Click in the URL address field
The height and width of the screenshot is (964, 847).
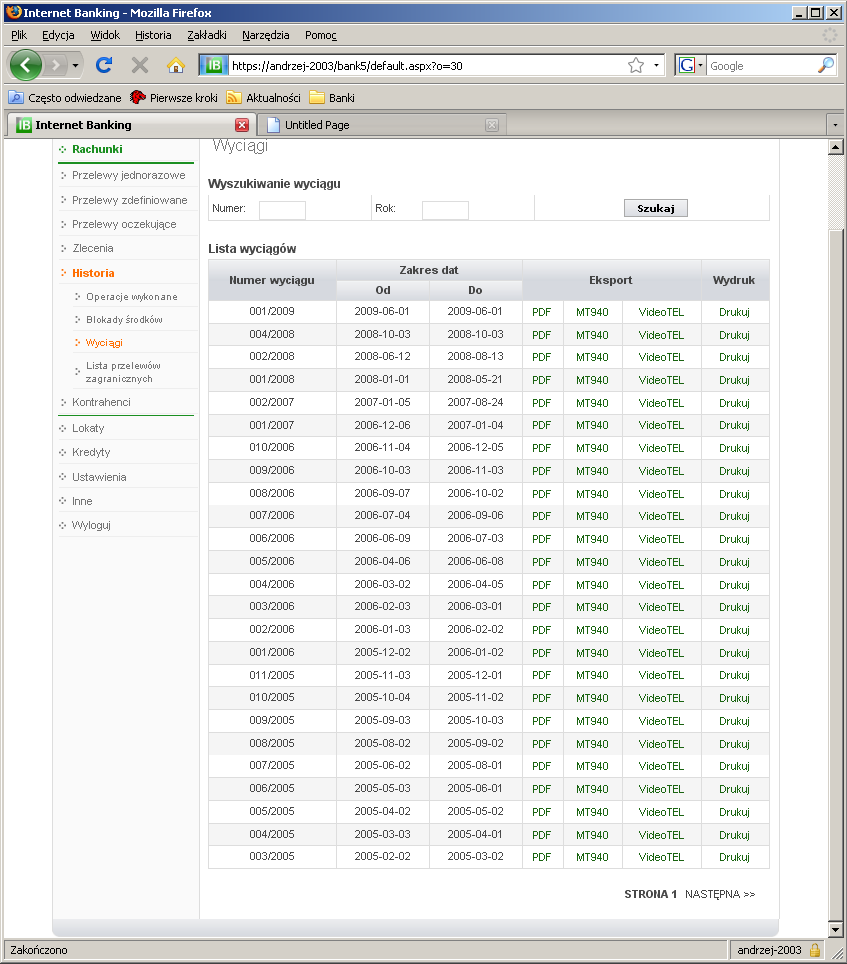(x=427, y=65)
